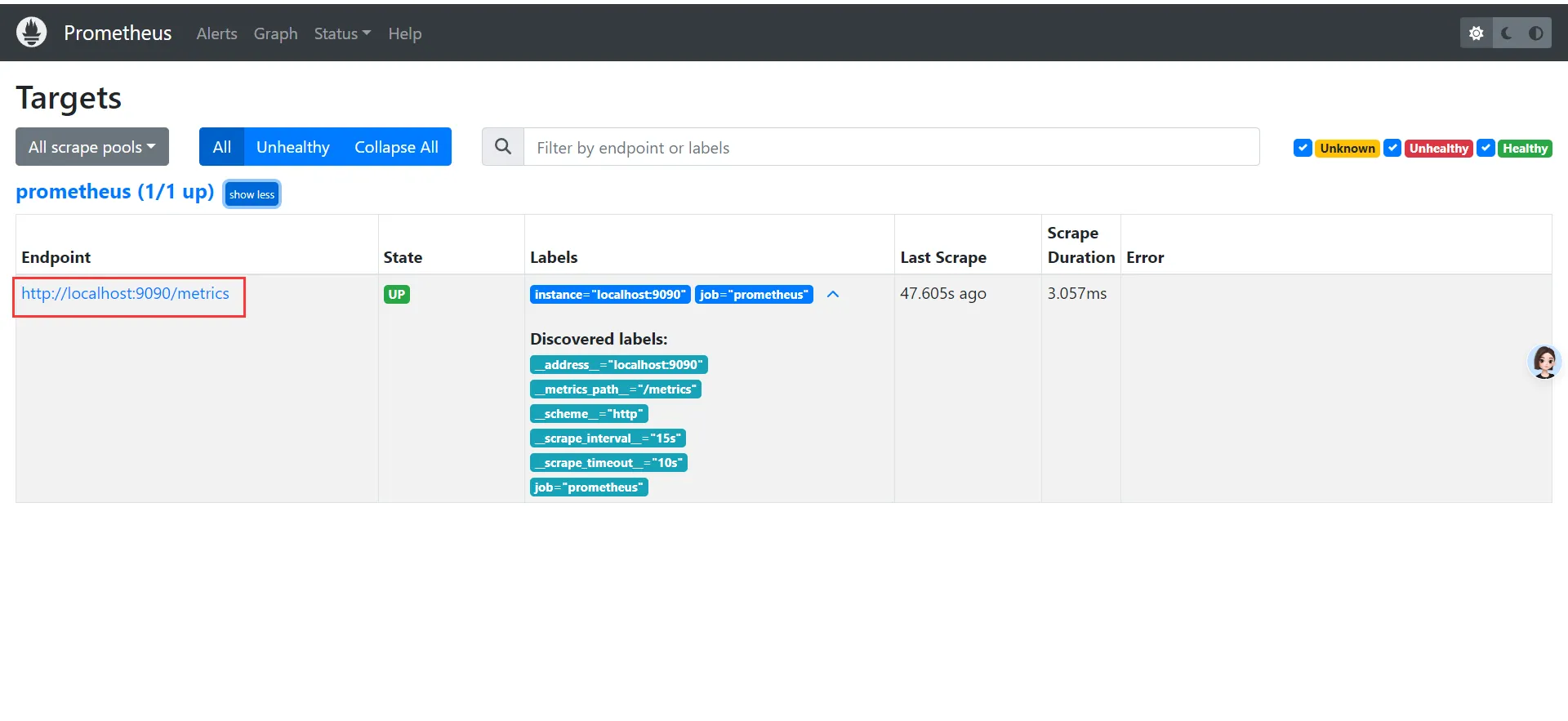Click the __address__="localhost:9090" discovered label

pos(618,364)
